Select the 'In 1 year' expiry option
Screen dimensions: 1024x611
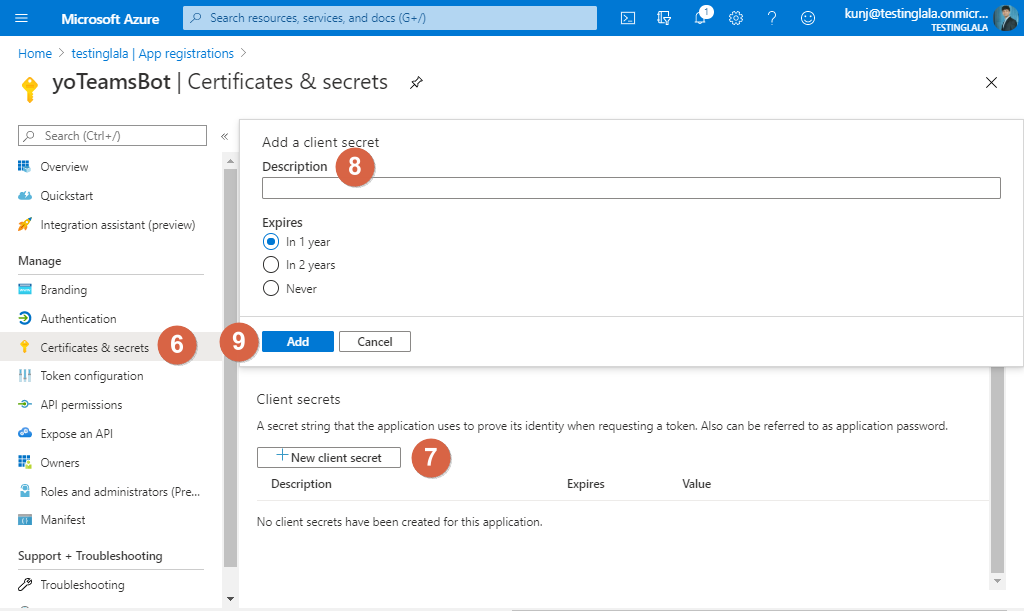(270, 241)
